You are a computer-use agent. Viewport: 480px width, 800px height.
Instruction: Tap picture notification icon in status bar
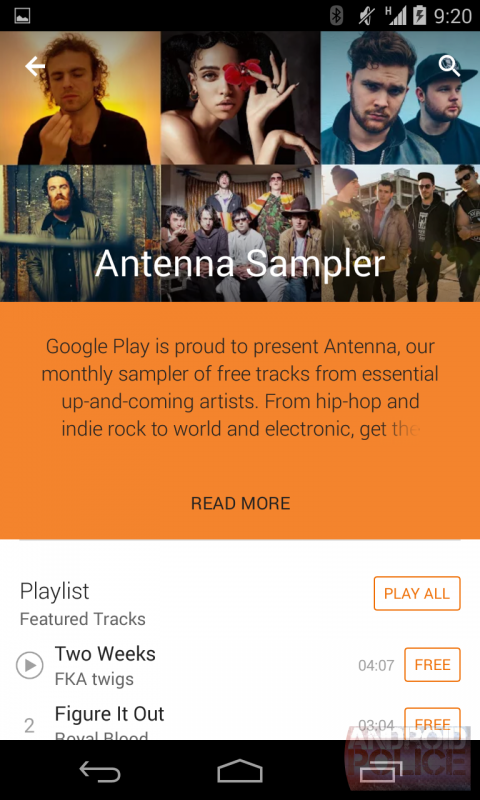[22, 16]
